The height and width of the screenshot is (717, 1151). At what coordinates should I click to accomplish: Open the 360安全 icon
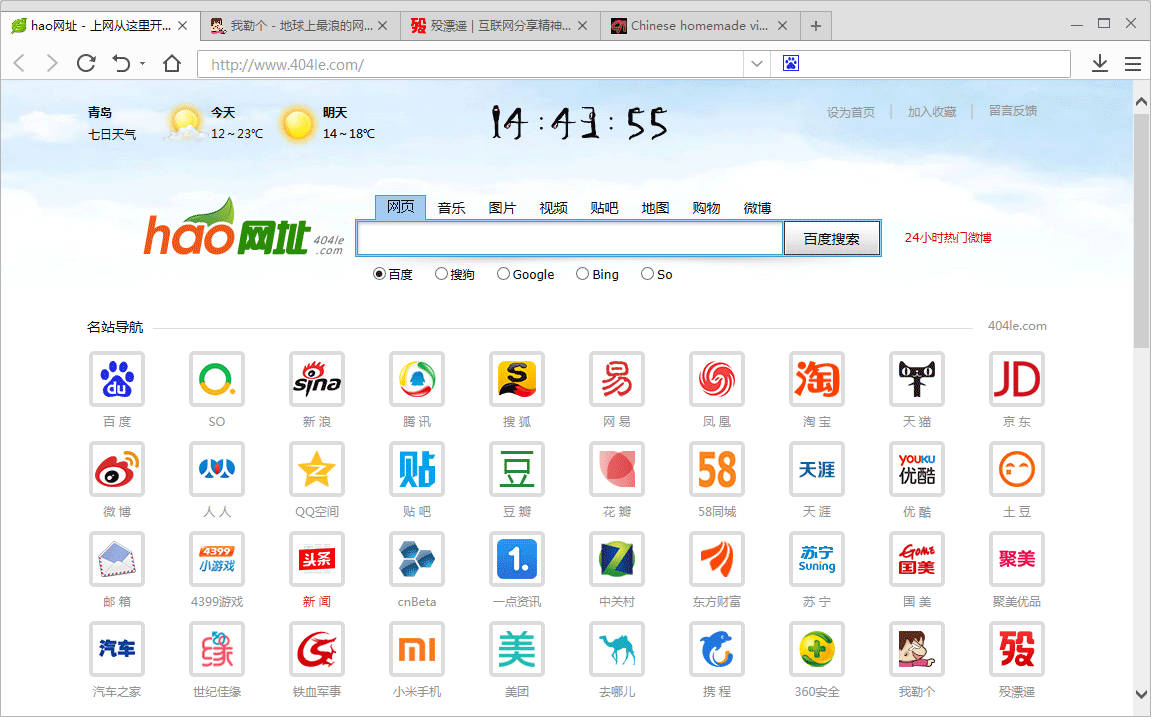pyautogui.click(x=817, y=649)
